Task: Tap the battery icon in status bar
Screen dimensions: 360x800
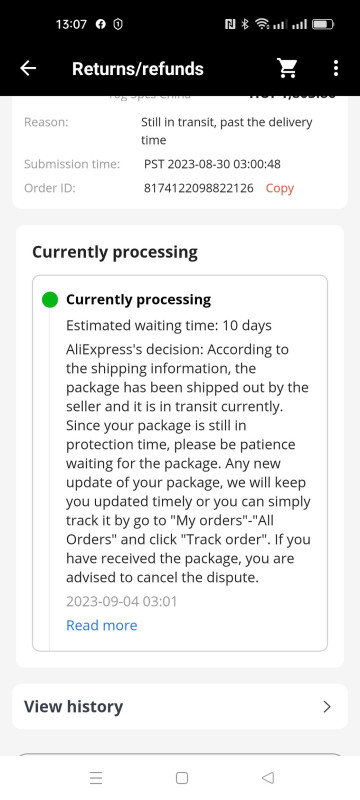Action: (x=323, y=24)
